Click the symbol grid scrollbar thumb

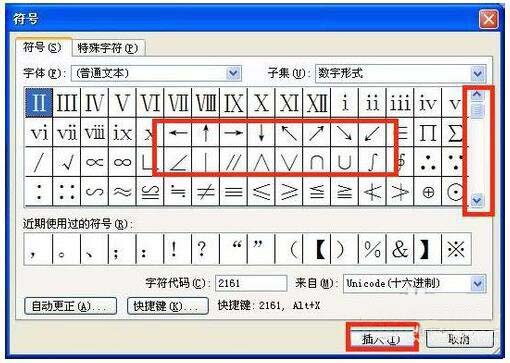tap(477, 111)
